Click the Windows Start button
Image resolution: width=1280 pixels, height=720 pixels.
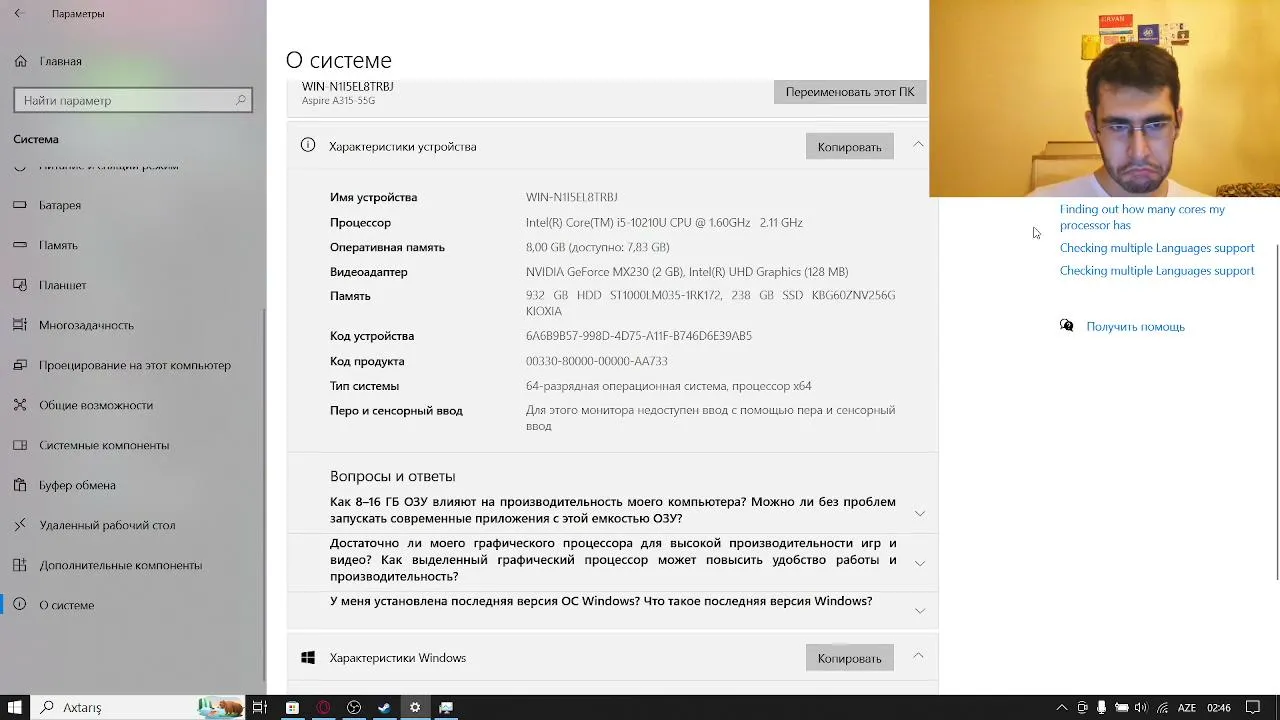pyautogui.click(x=15, y=707)
